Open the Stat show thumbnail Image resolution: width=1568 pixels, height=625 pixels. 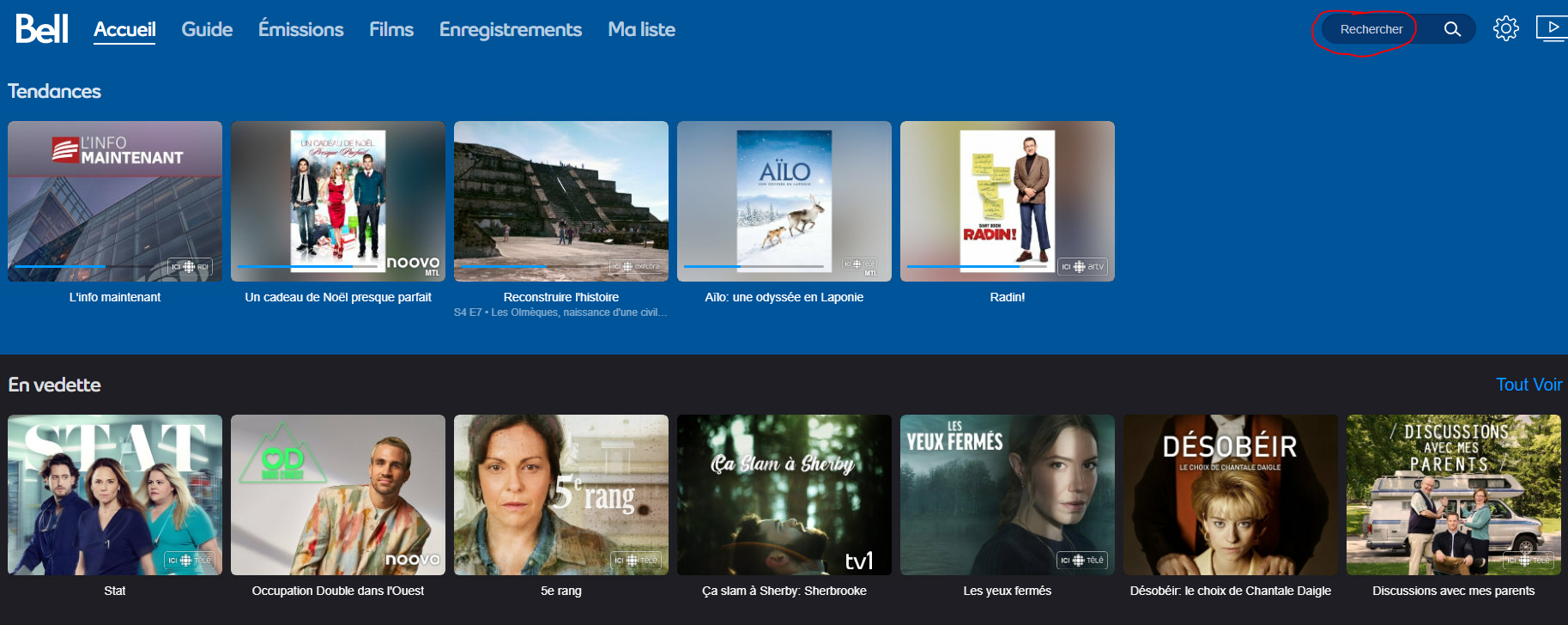pyautogui.click(x=115, y=495)
